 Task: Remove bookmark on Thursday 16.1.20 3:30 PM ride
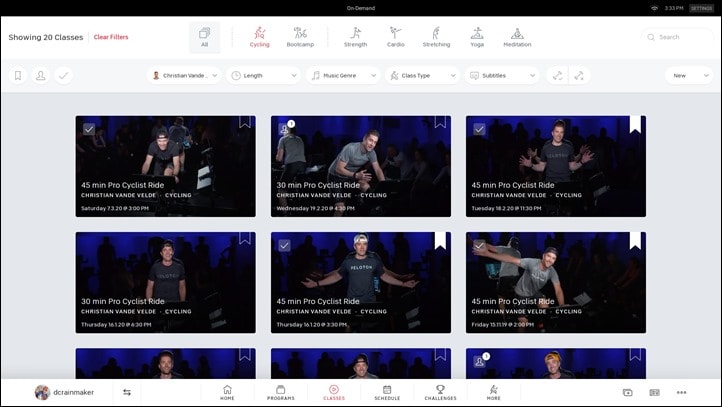[x=440, y=240]
